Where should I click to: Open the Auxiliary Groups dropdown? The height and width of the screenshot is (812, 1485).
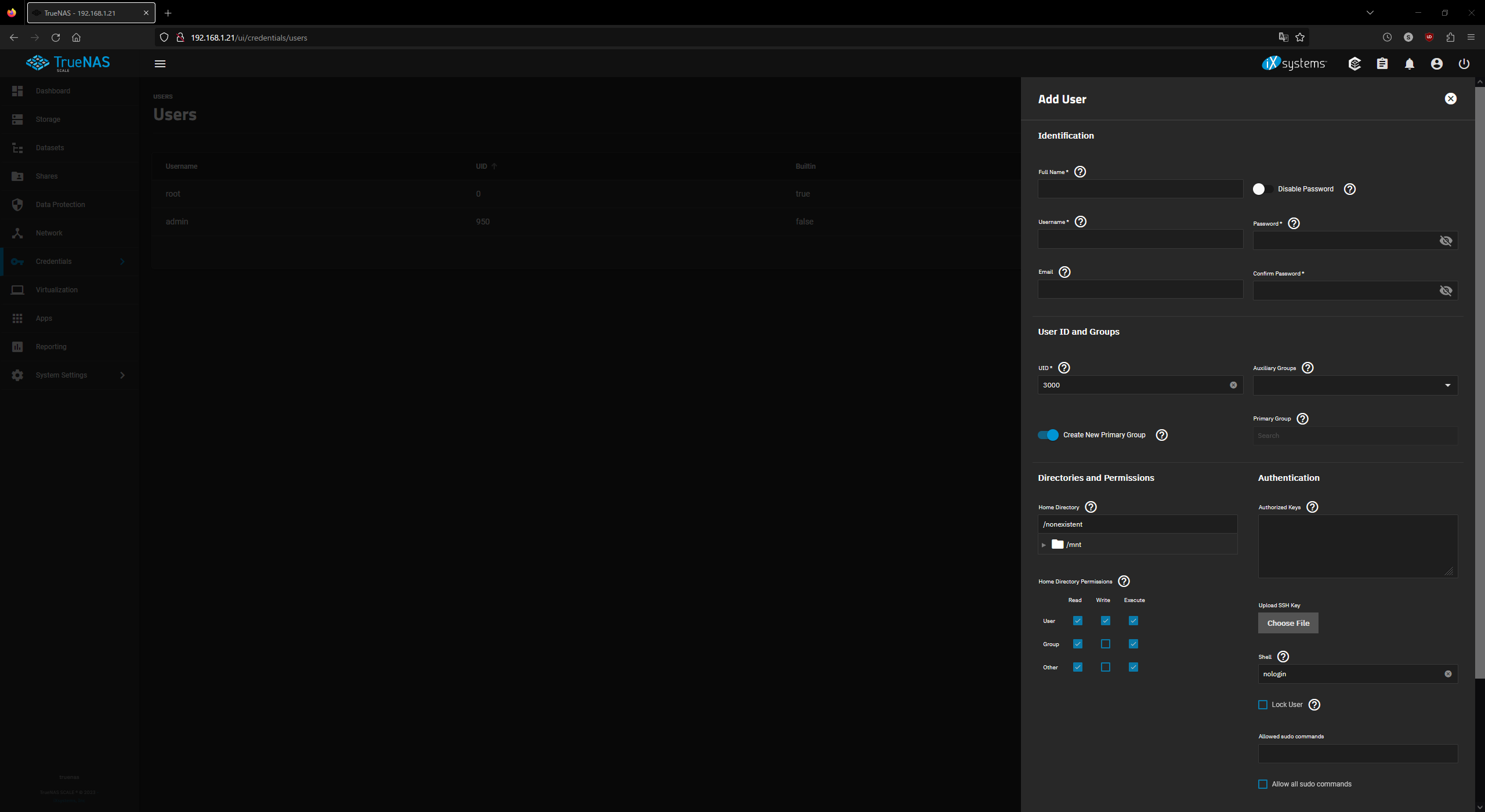coord(1446,385)
